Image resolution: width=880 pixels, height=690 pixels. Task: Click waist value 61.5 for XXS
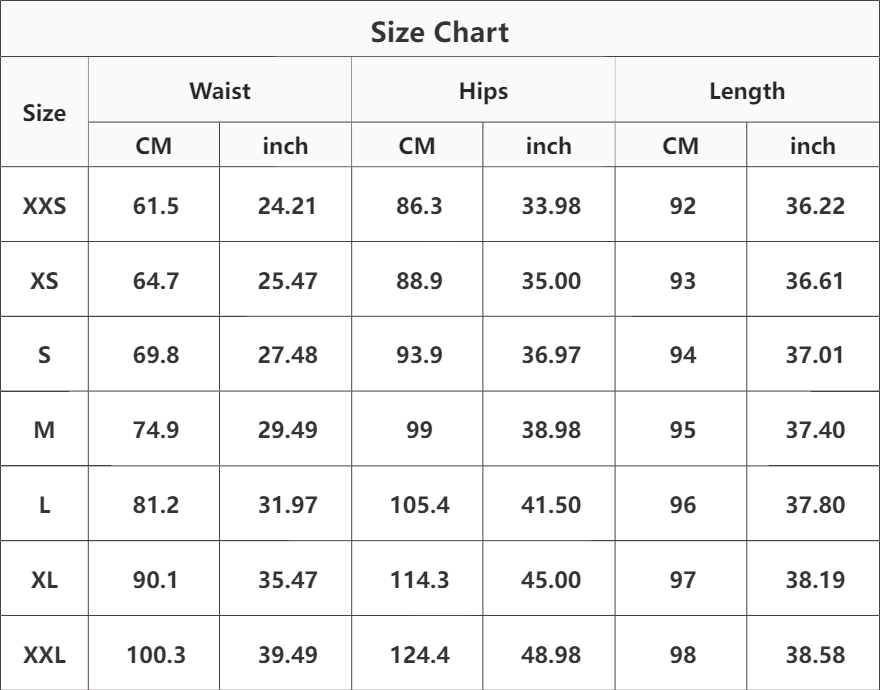pyautogui.click(x=155, y=205)
